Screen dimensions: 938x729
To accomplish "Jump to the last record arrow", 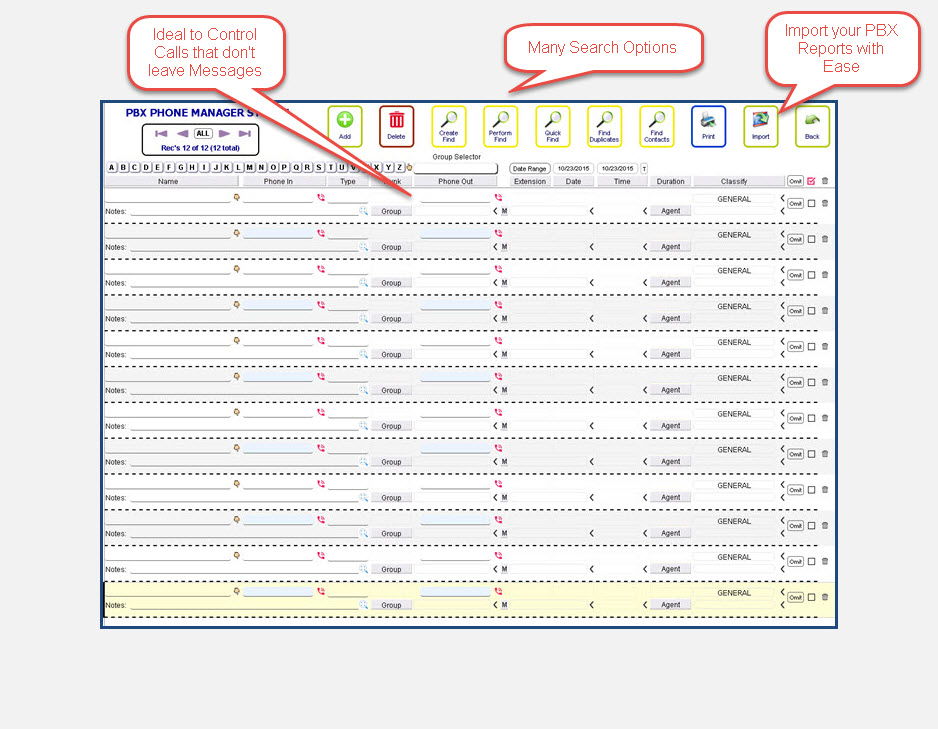I will 245,133.
